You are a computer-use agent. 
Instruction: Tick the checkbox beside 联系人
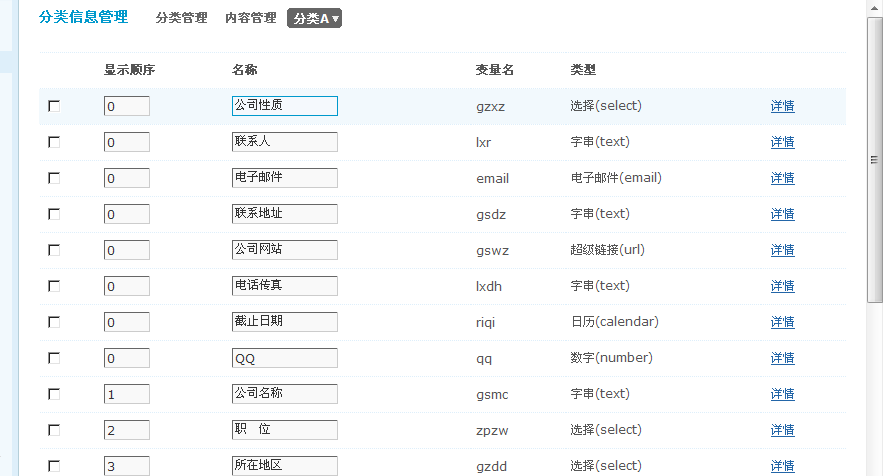tap(54, 142)
